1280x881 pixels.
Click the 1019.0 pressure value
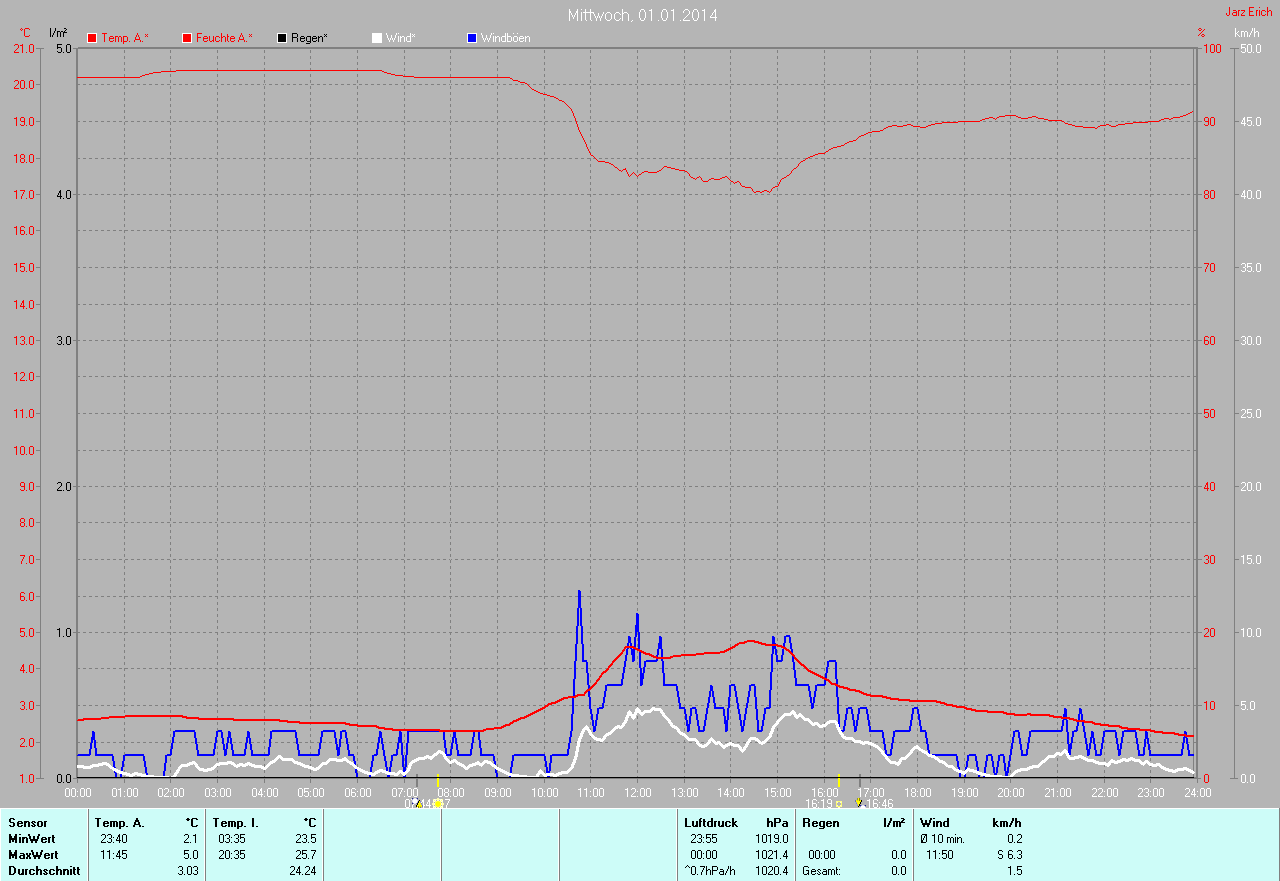click(x=771, y=839)
